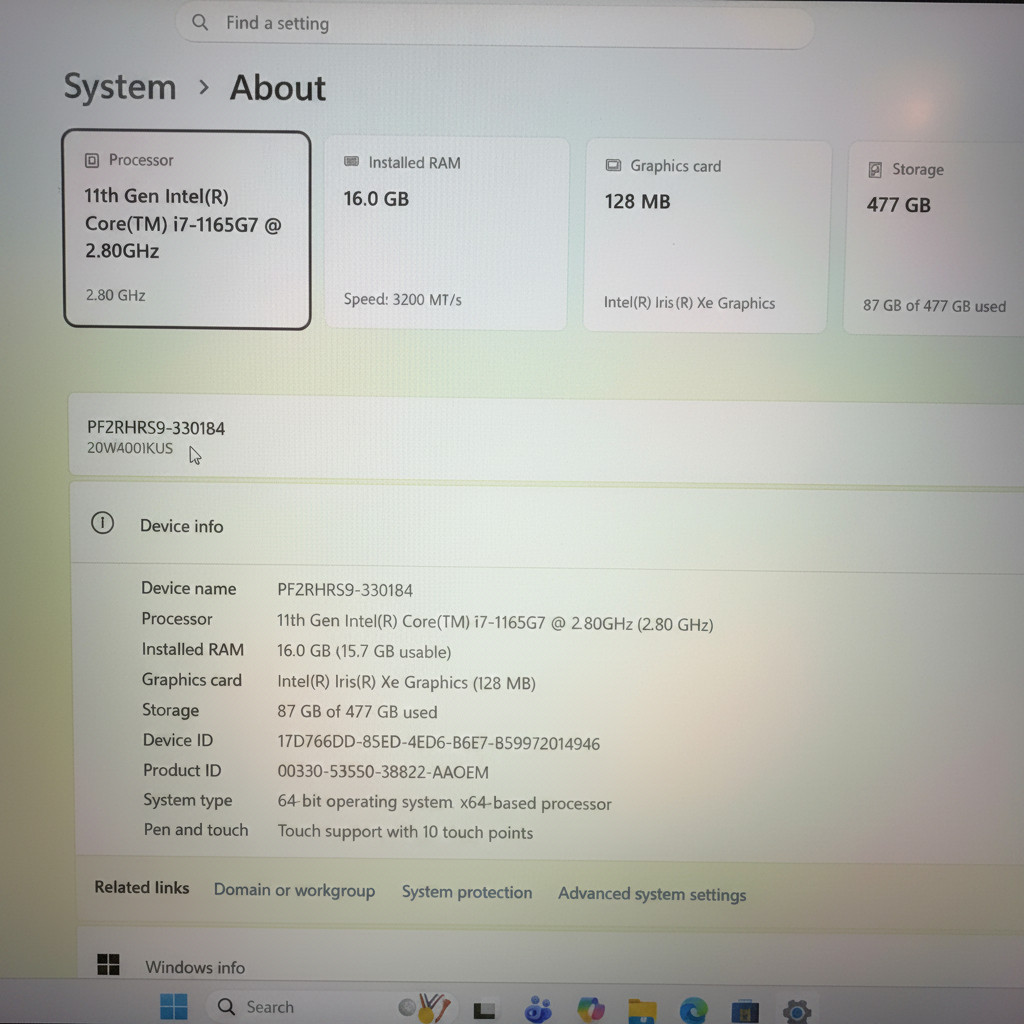Screen dimensions: 1024x1024
Task: Click the Device info Processor value row
Action: pyautogui.click(x=494, y=622)
